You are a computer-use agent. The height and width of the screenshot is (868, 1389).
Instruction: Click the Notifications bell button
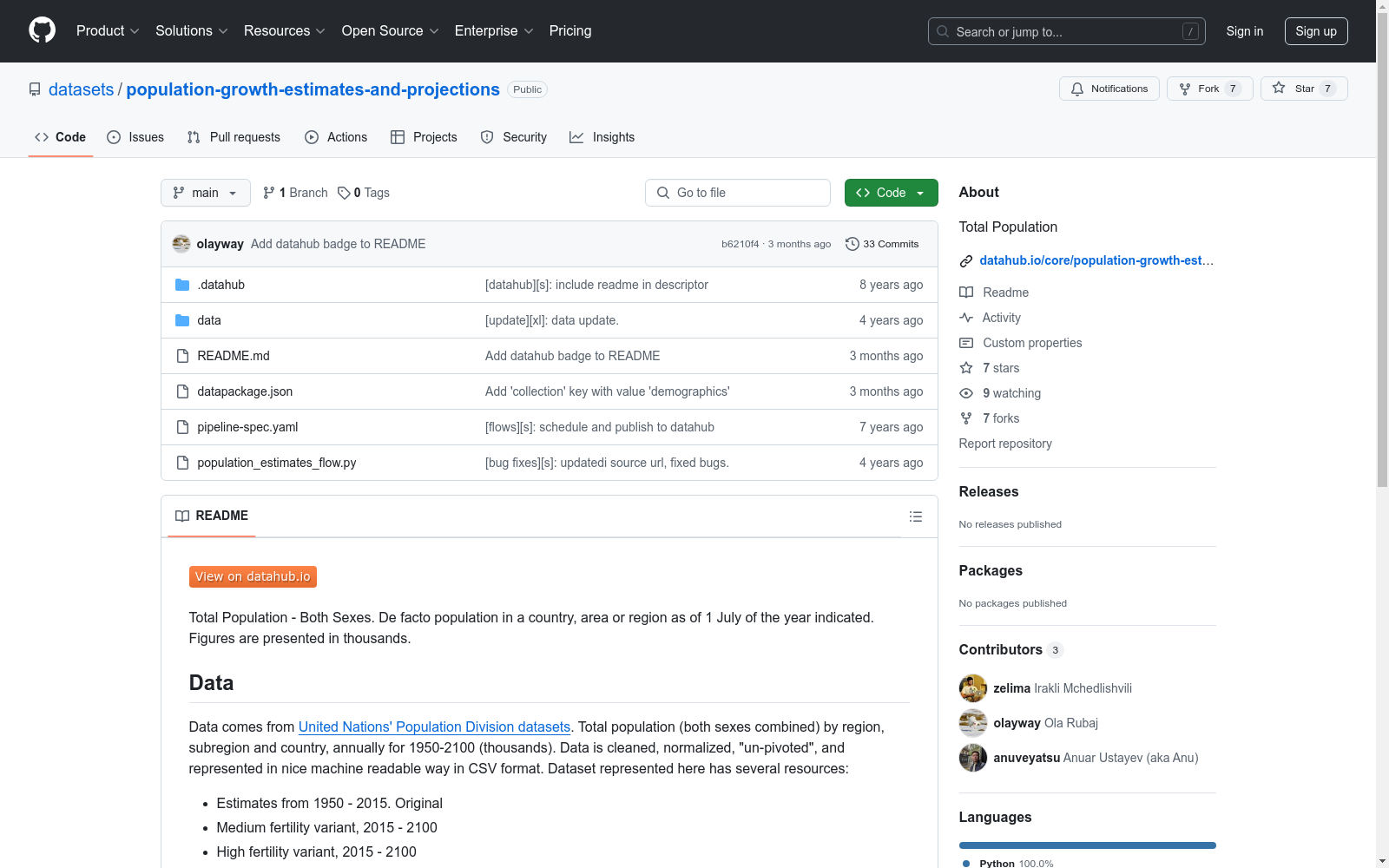point(1109,89)
